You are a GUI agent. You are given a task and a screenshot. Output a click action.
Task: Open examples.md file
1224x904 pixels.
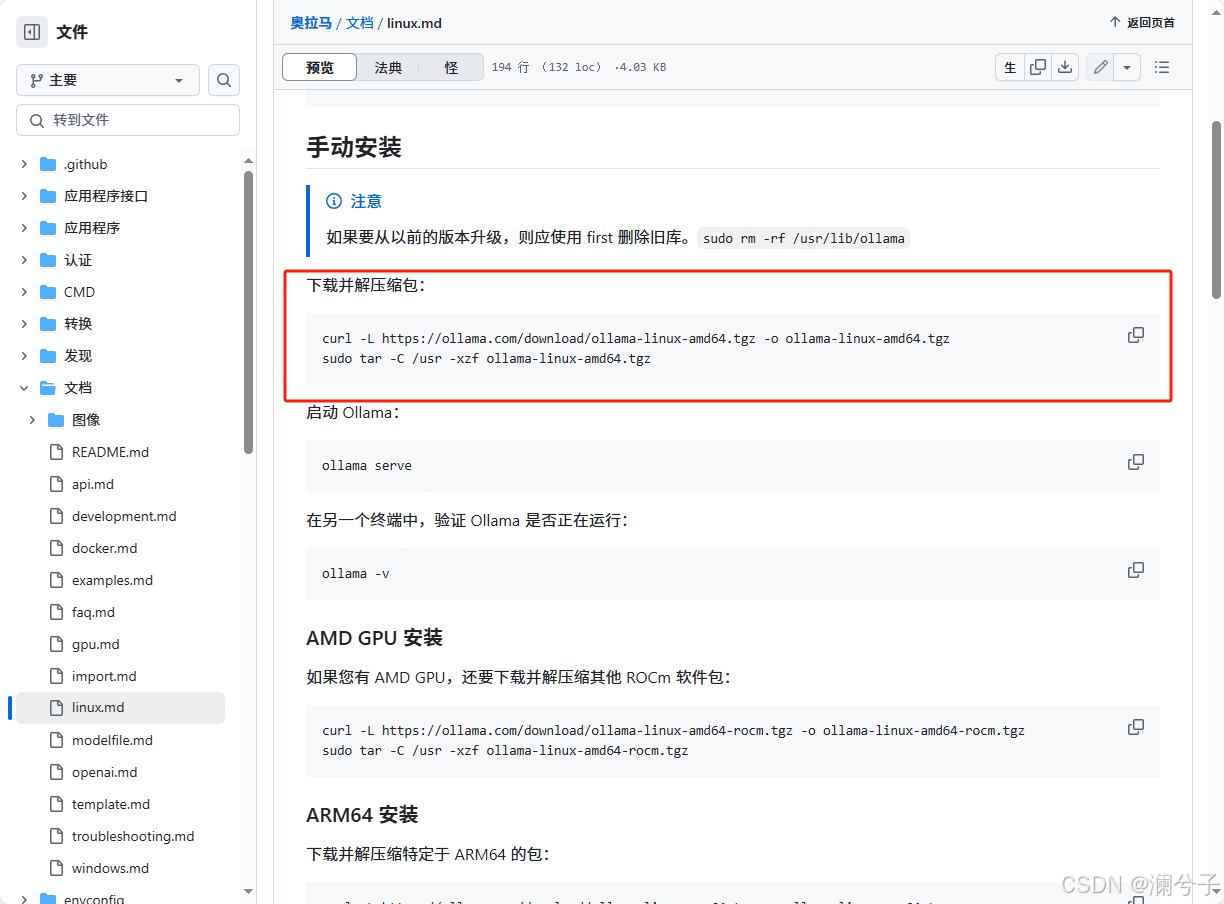112,580
